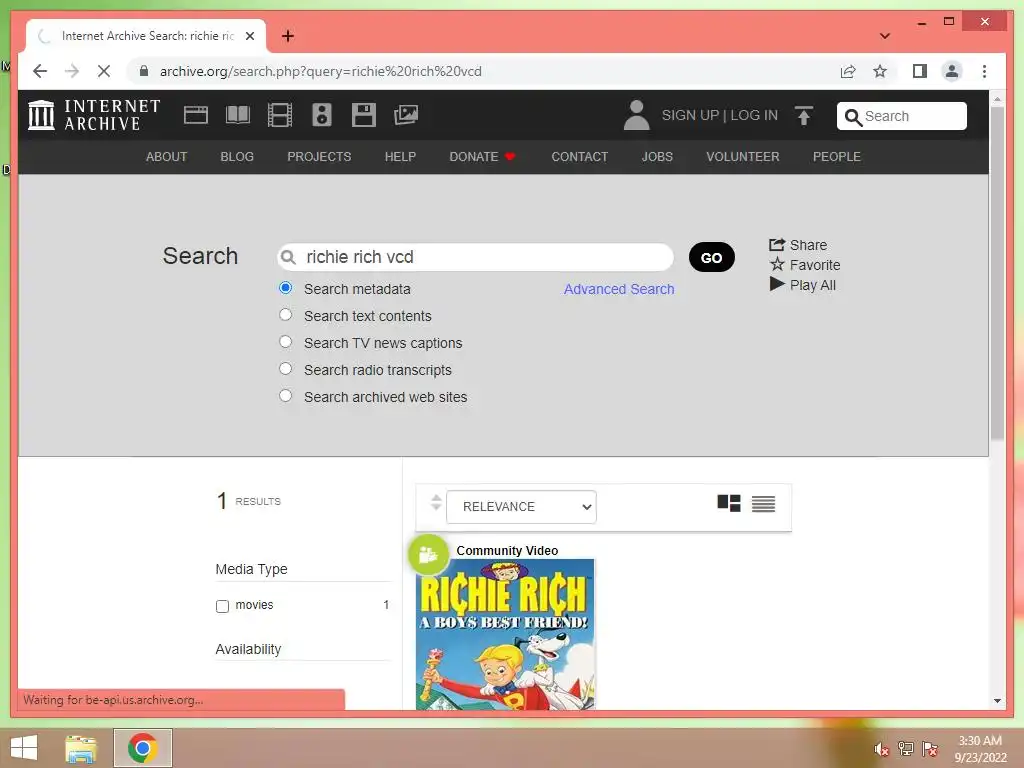Click the top-right Search input box

[x=901, y=116]
